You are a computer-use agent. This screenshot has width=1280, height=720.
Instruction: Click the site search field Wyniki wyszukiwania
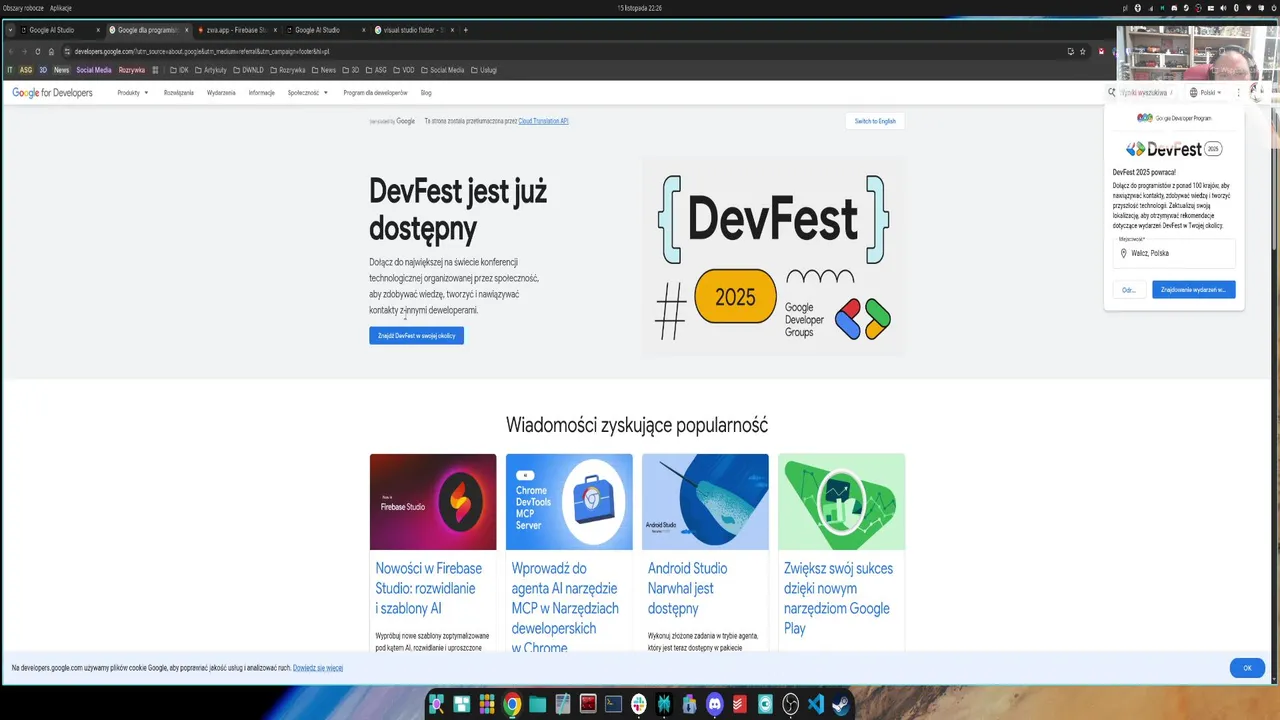pyautogui.click(x=1143, y=92)
